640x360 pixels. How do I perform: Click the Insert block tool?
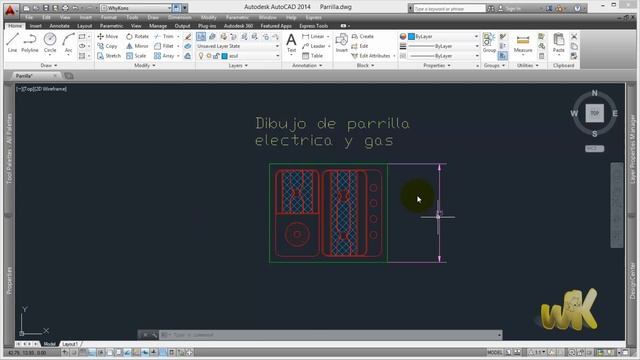[341, 43]
